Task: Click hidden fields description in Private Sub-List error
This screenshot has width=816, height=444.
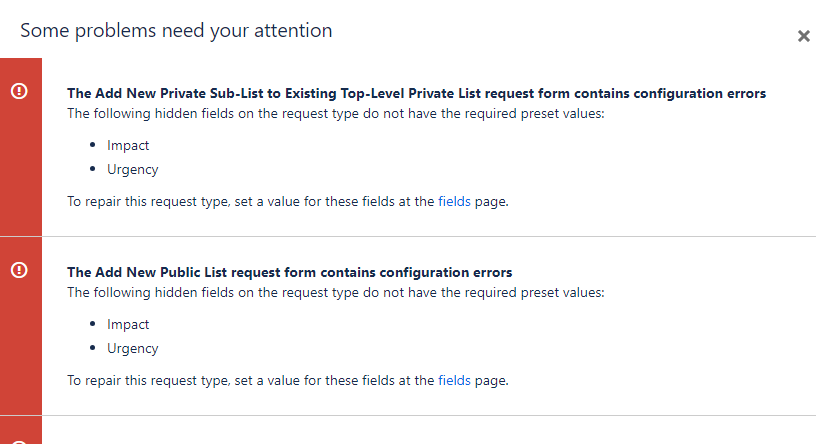Action: 336,113
